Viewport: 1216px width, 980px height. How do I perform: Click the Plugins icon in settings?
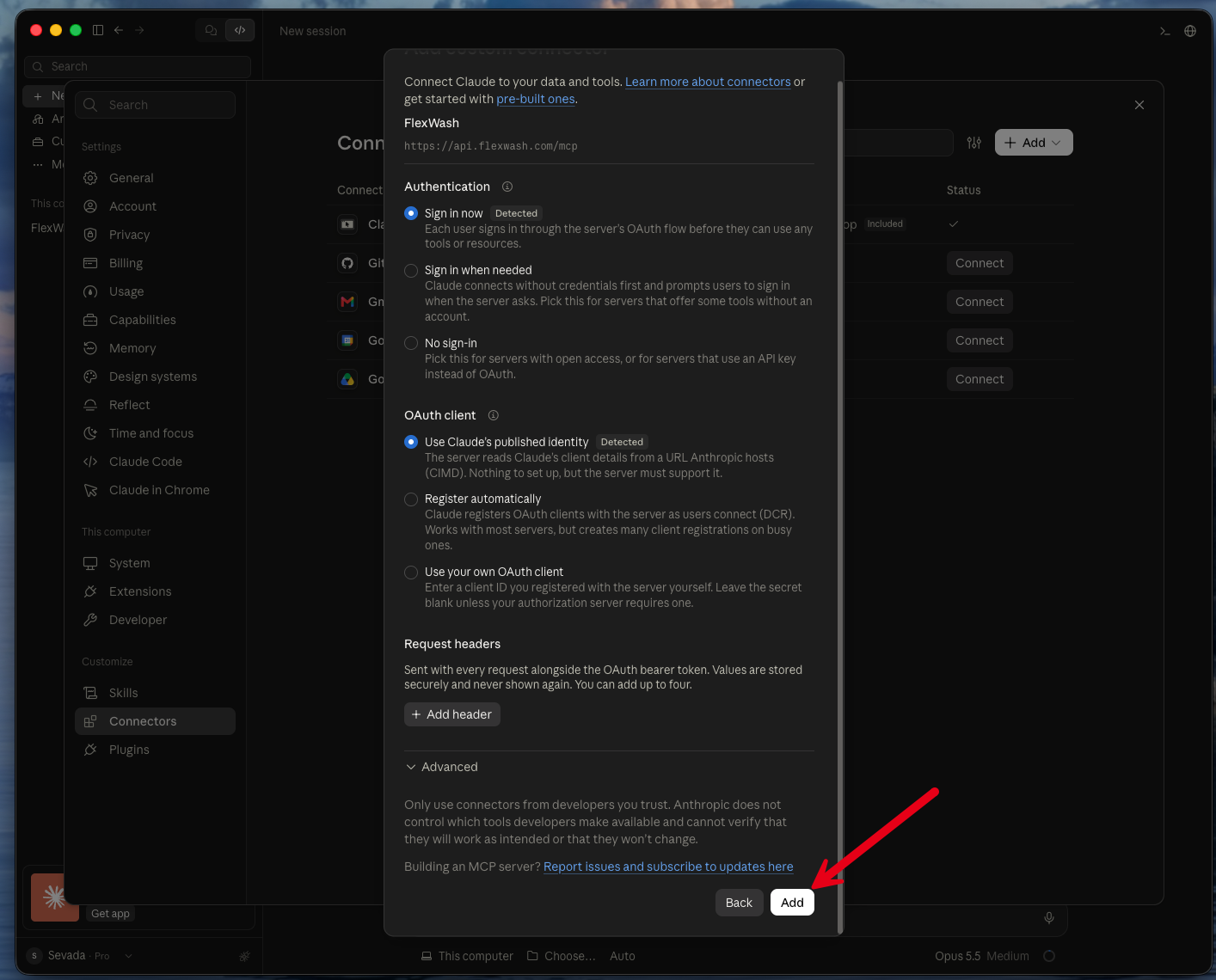click(90, 750)
